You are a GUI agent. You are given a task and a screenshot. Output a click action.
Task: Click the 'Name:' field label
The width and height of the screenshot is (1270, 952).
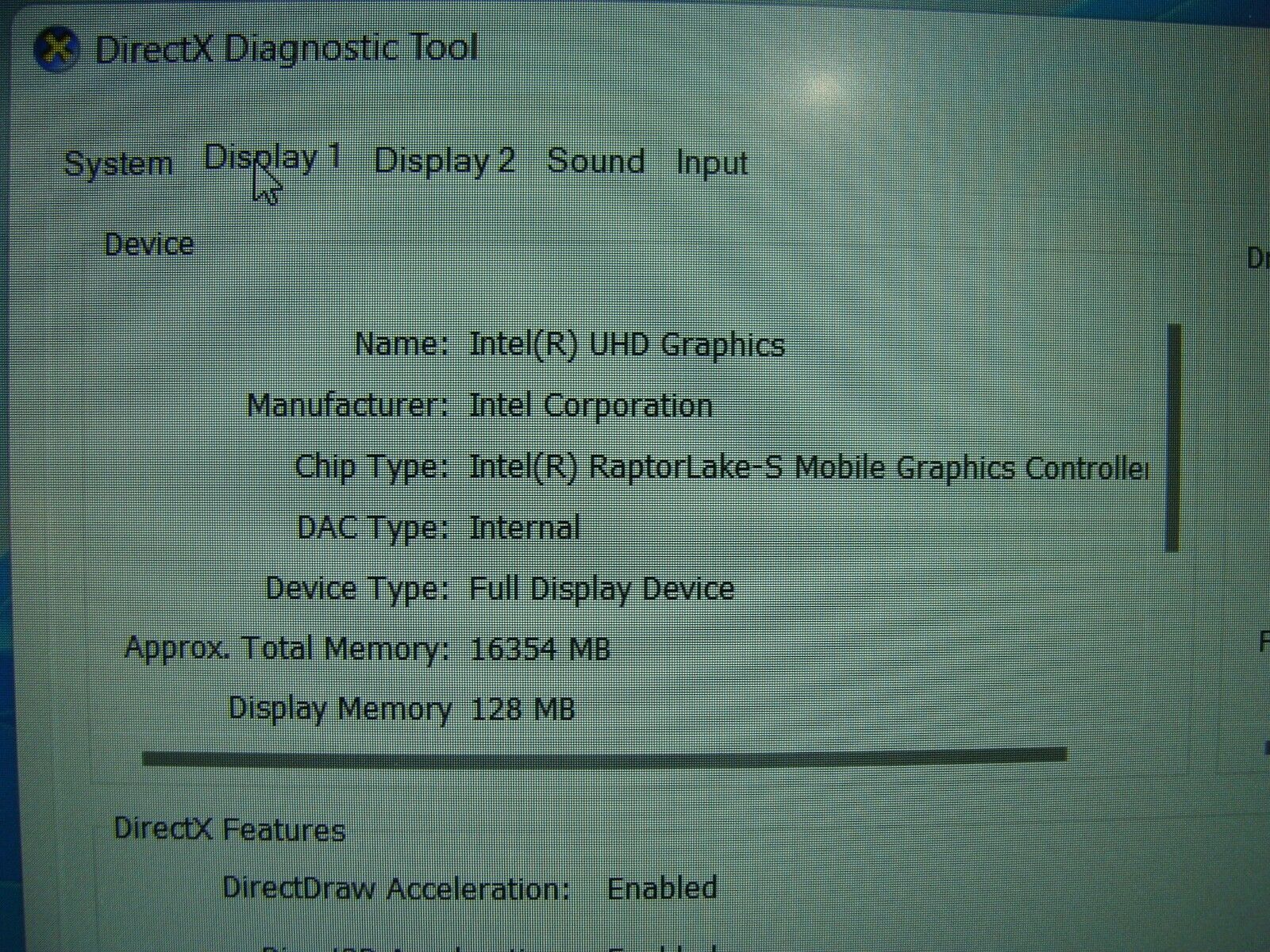402,344
